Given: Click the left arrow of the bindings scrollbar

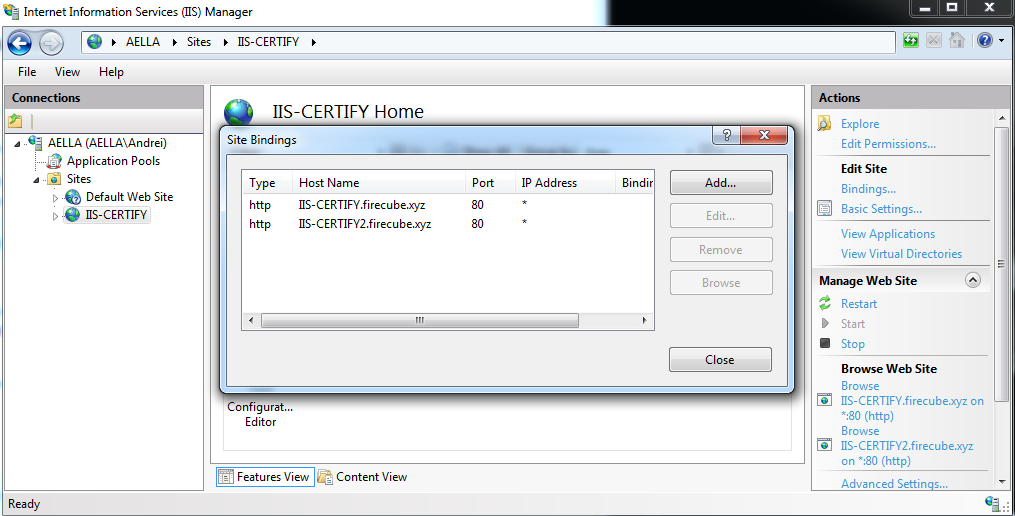Looking at the screenshot, I should point(251,320).
